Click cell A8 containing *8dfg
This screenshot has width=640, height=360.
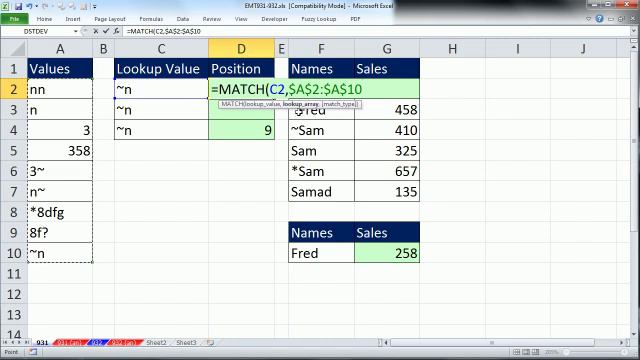[60, 212]
